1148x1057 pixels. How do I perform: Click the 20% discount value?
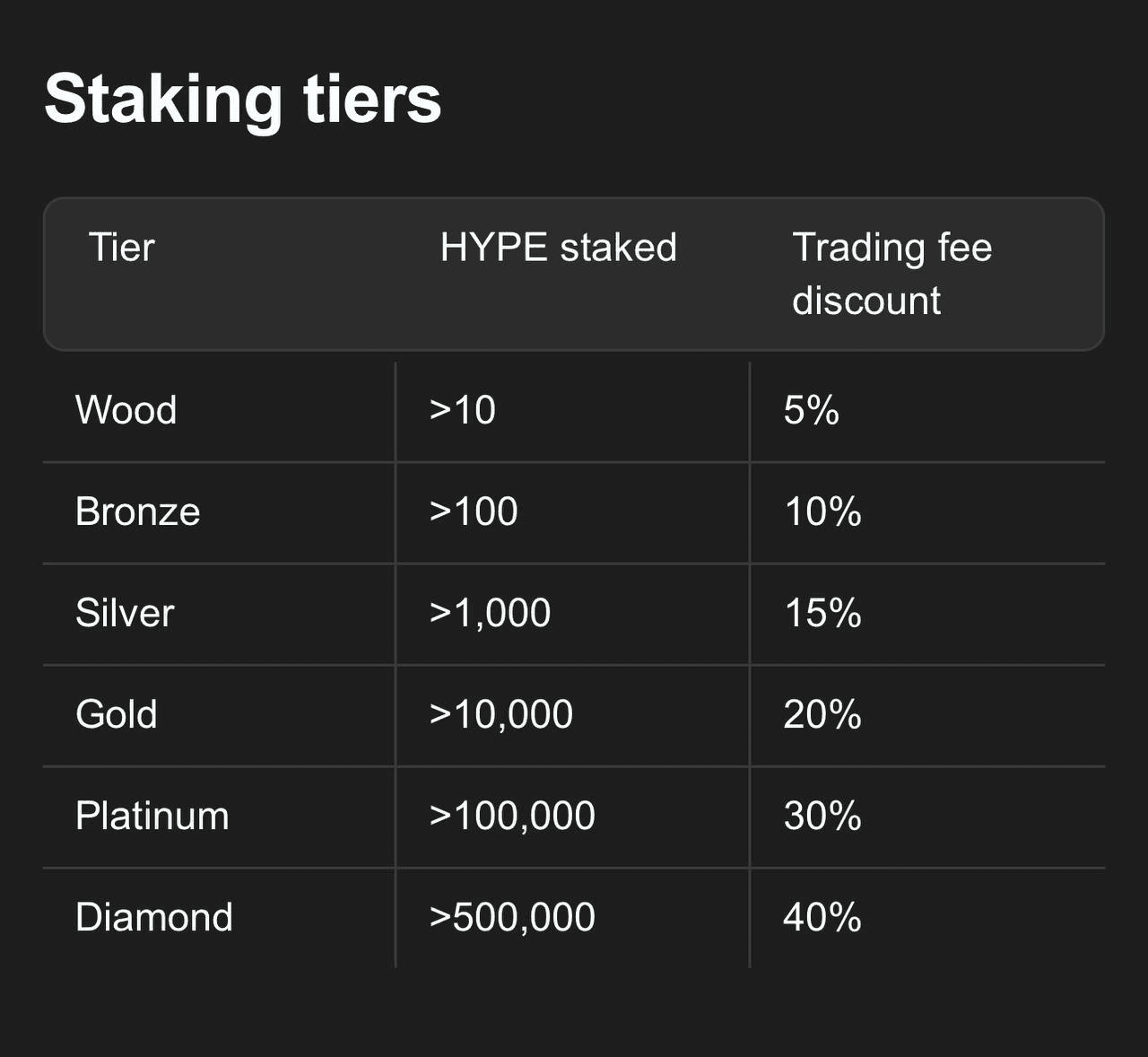click(x=822, y=714)
